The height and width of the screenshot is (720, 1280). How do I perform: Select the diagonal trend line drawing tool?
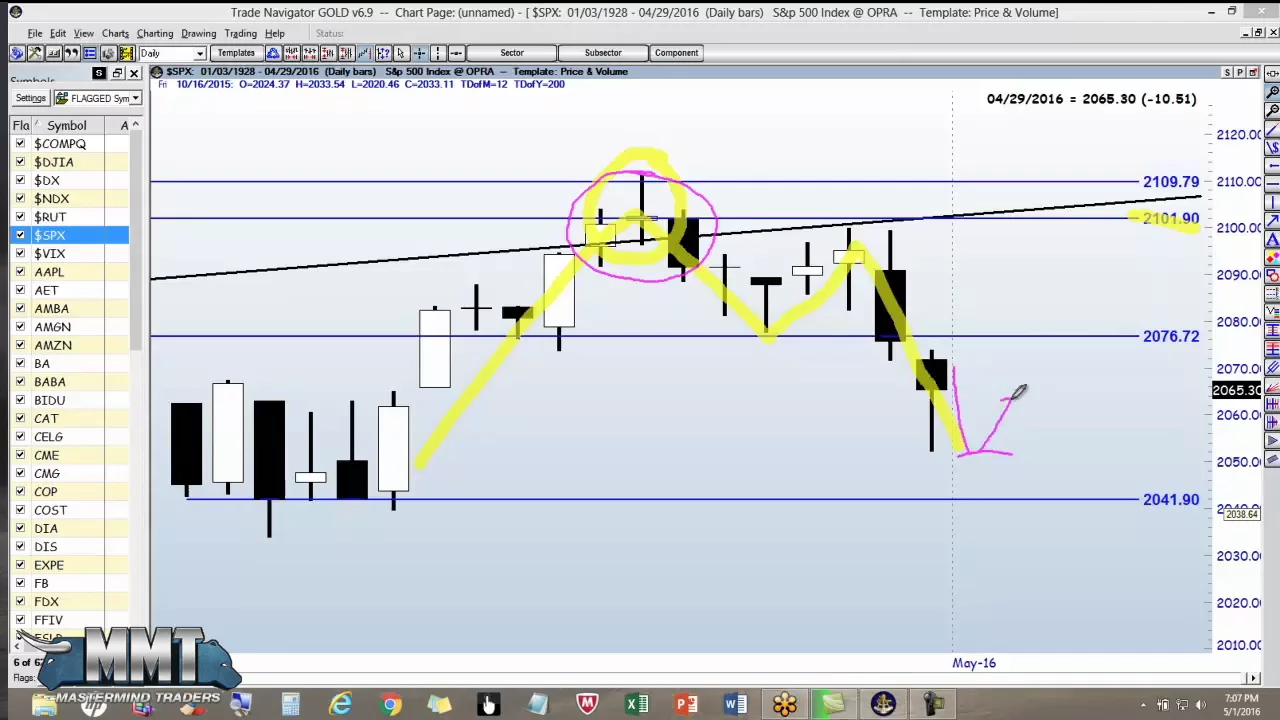(1272, 129)
